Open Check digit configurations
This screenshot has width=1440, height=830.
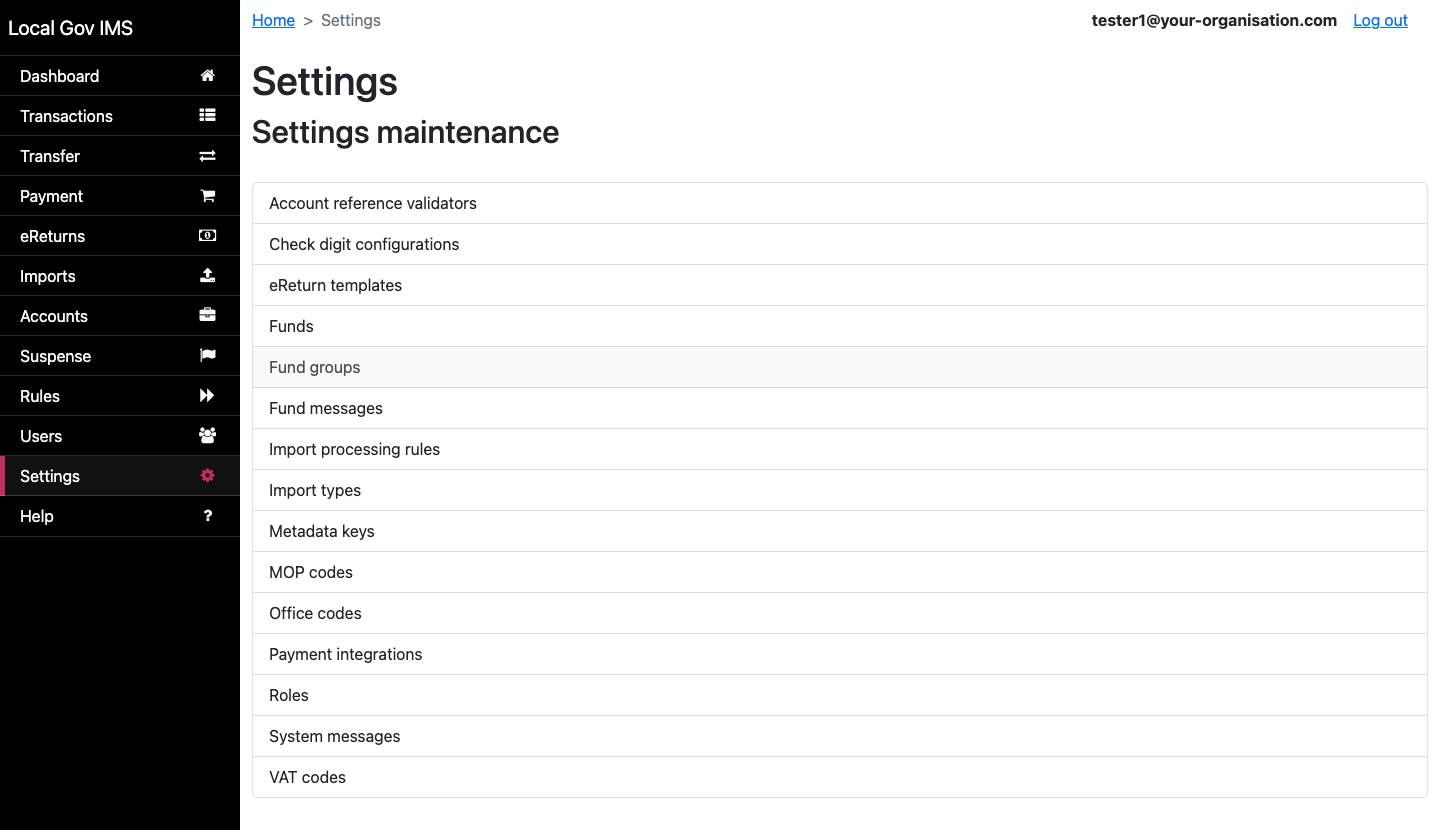(x=364, y=244)
